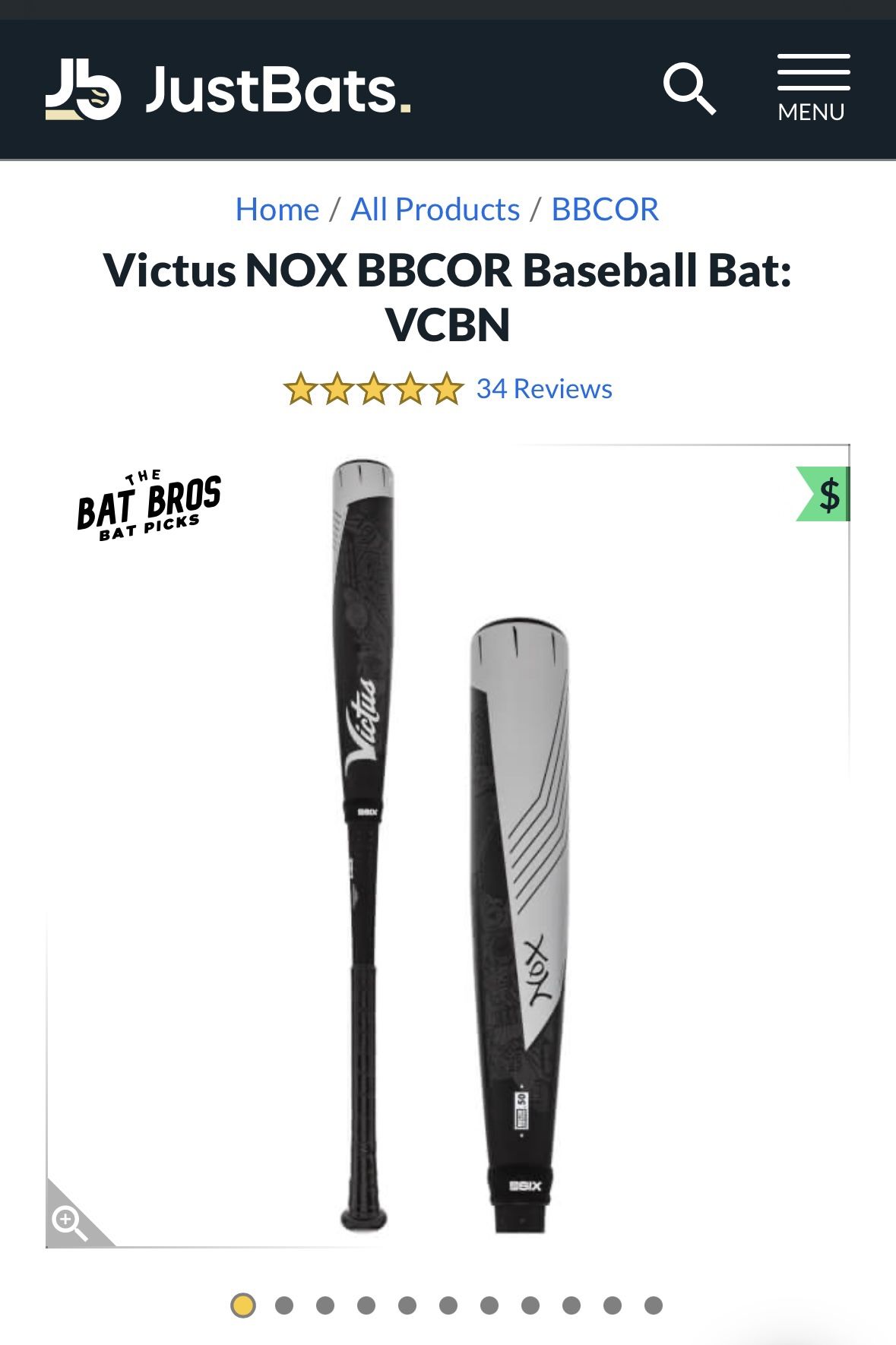This screenshot has width=896, height=1345.
Task: Open the search magnifier icon
Action: coord(689,89)
